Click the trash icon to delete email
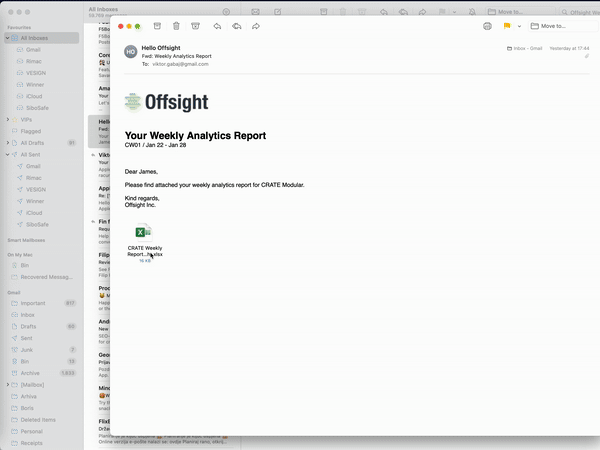 click(x=176, y=26)
